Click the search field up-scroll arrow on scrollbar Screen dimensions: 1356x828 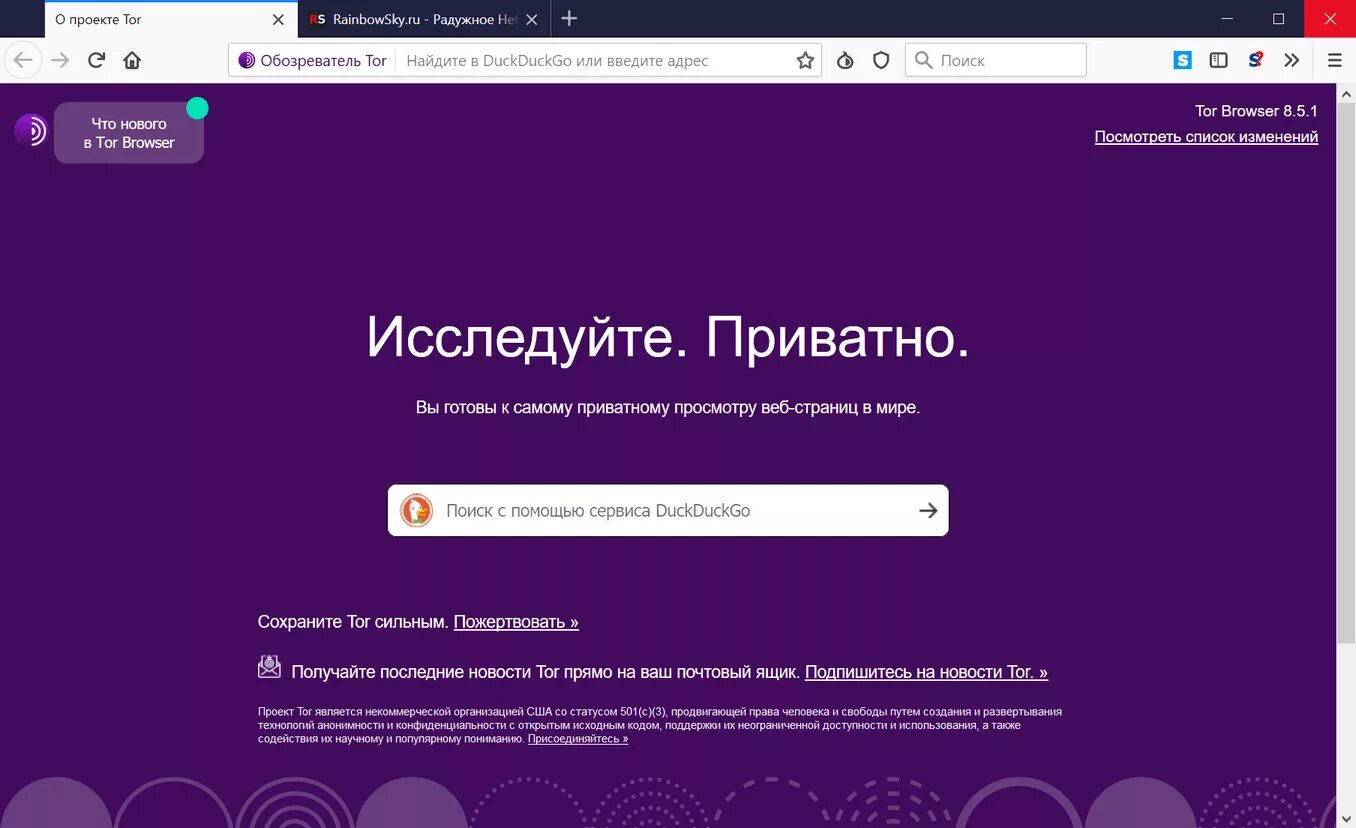[1347, 92]
